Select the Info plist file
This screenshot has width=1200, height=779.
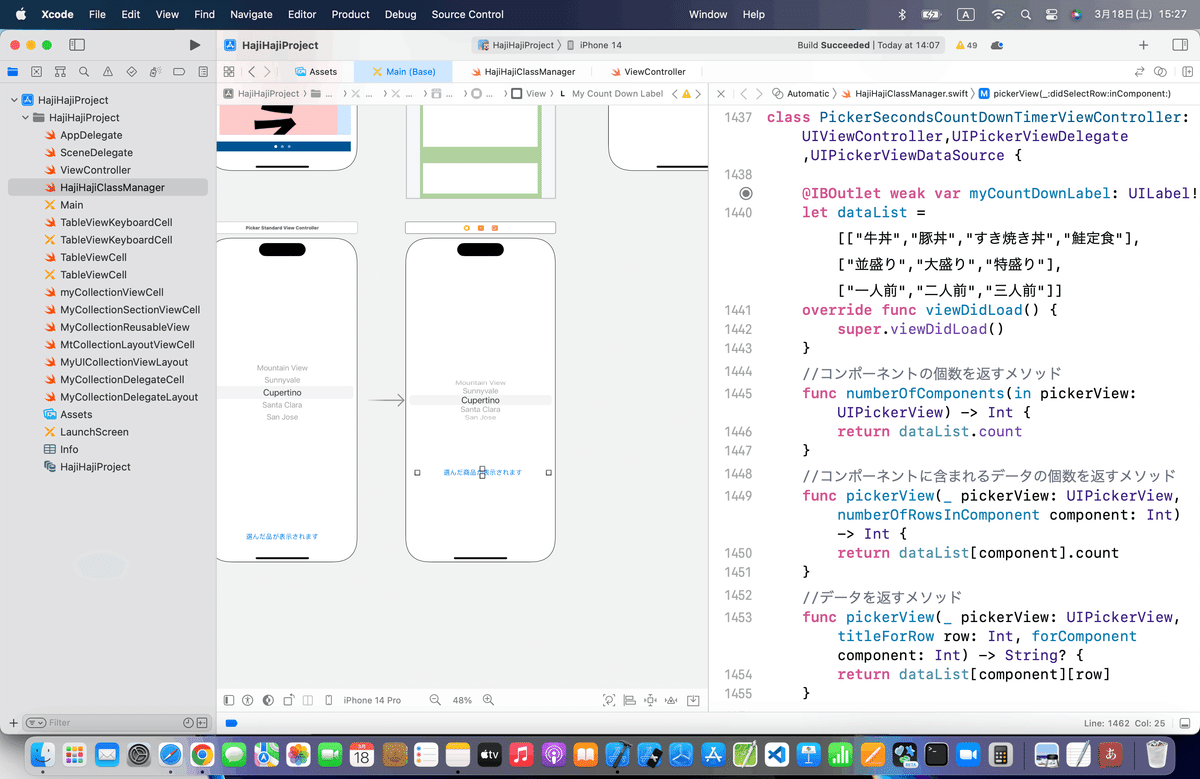[x=69, y=450]
